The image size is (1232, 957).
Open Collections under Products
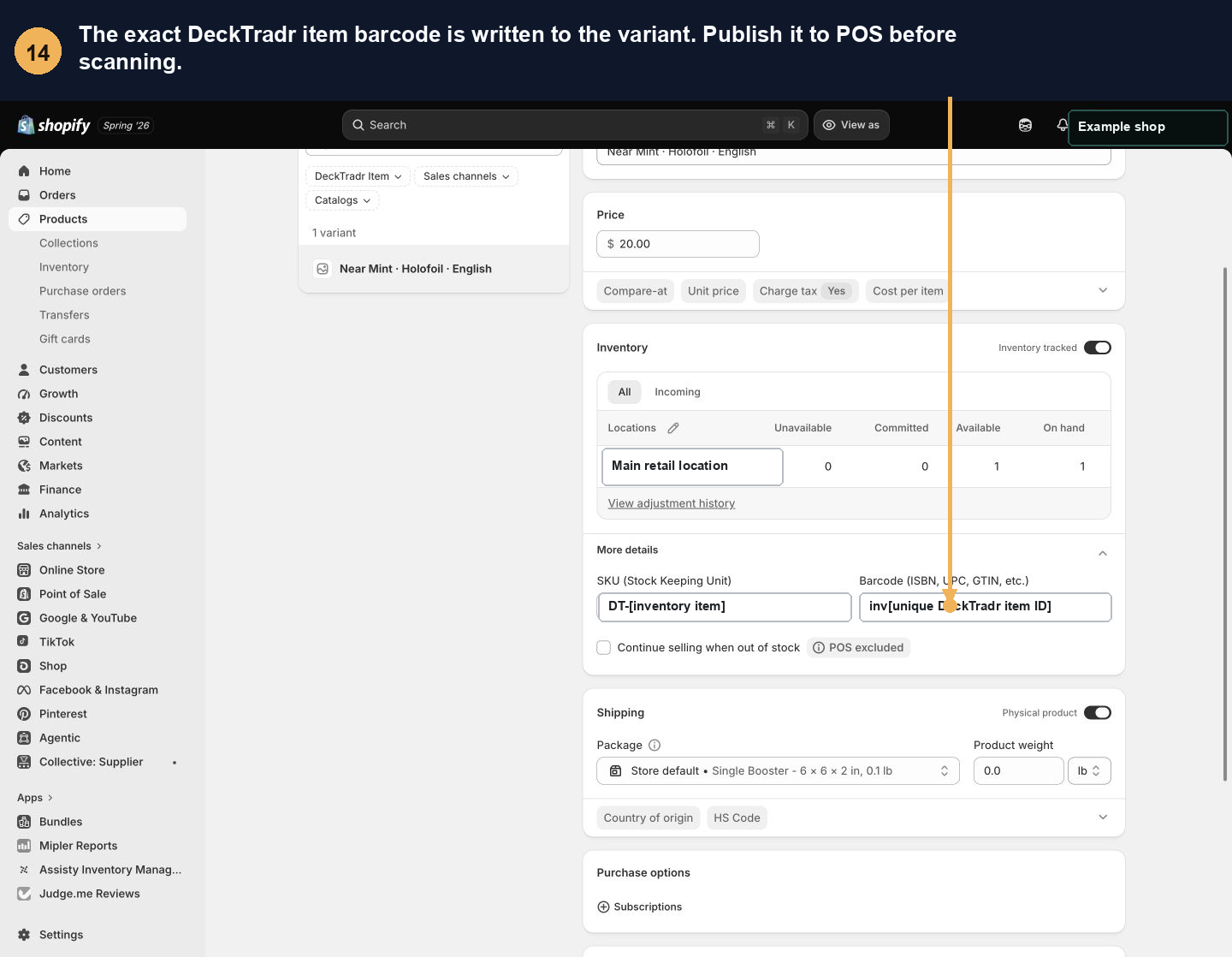(x=68, y=243)
